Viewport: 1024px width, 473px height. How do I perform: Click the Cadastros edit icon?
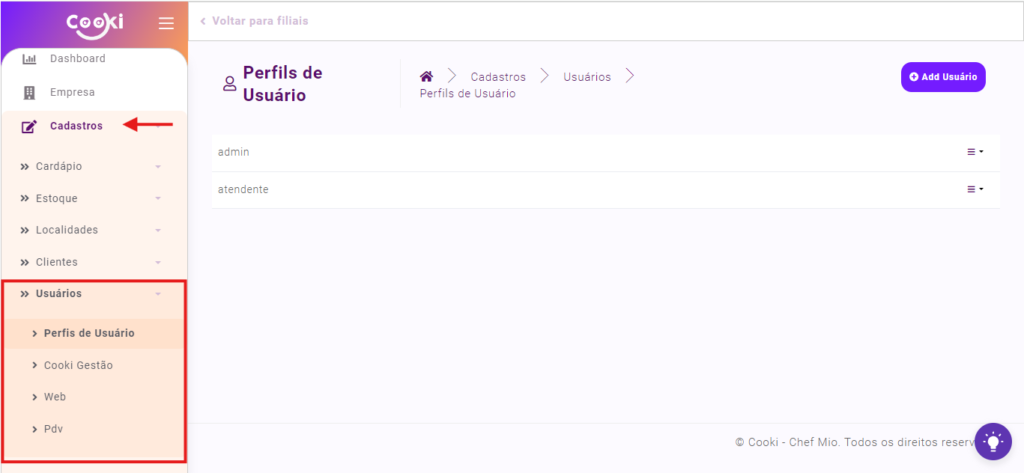[29, 126]
